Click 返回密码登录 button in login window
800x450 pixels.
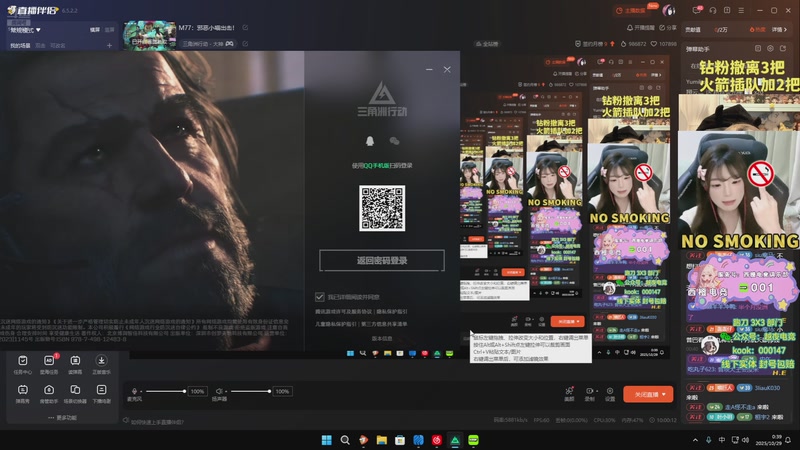click(x=382, y=261)
